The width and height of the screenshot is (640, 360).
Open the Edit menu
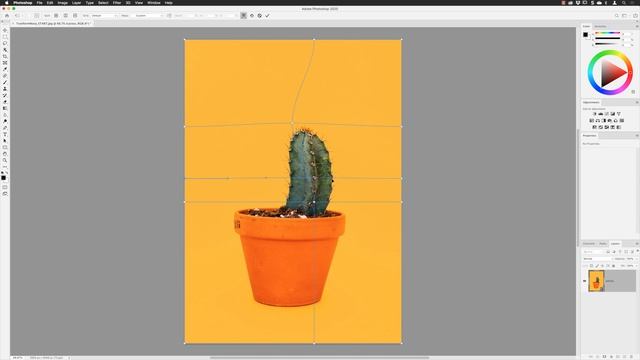pos(50,3)
